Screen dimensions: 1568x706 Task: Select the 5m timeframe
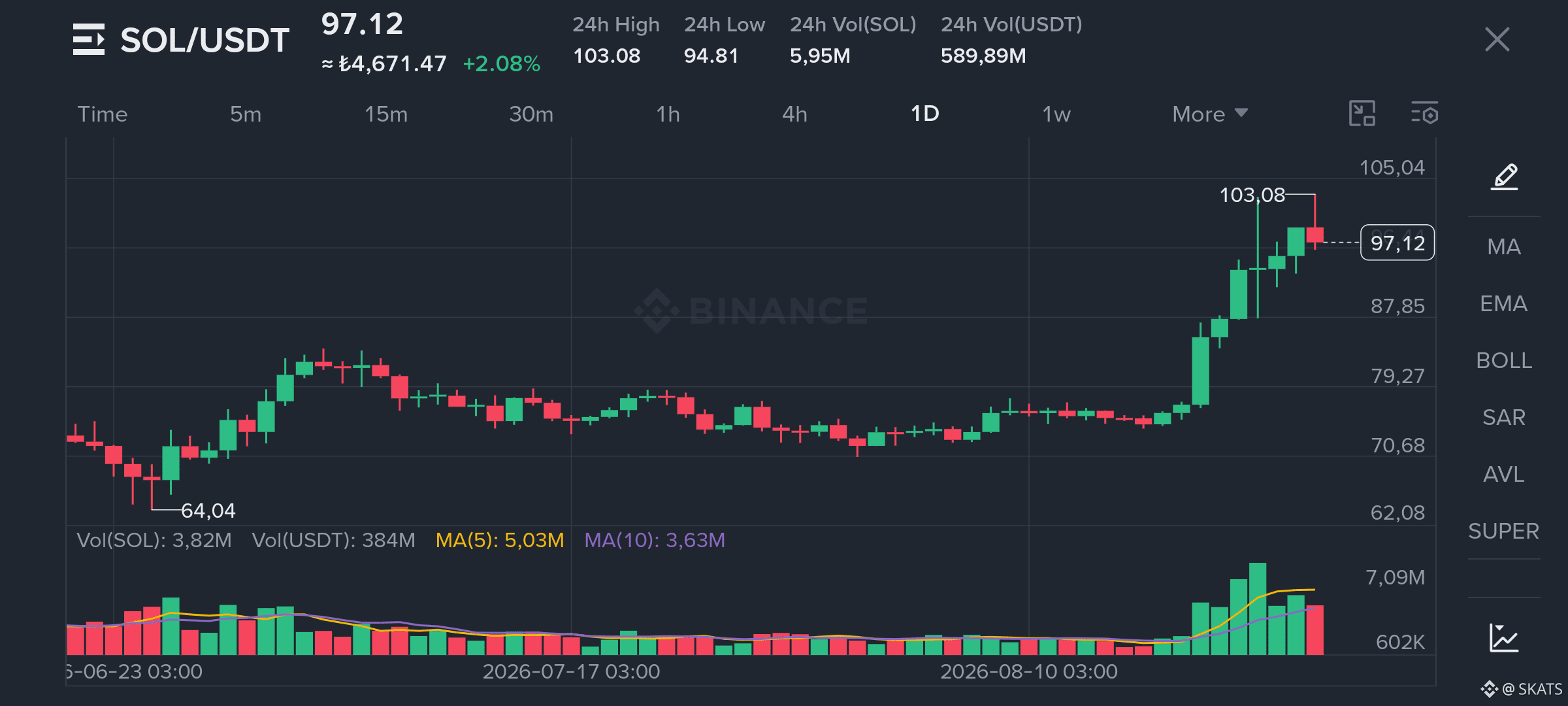pos(246,114)
